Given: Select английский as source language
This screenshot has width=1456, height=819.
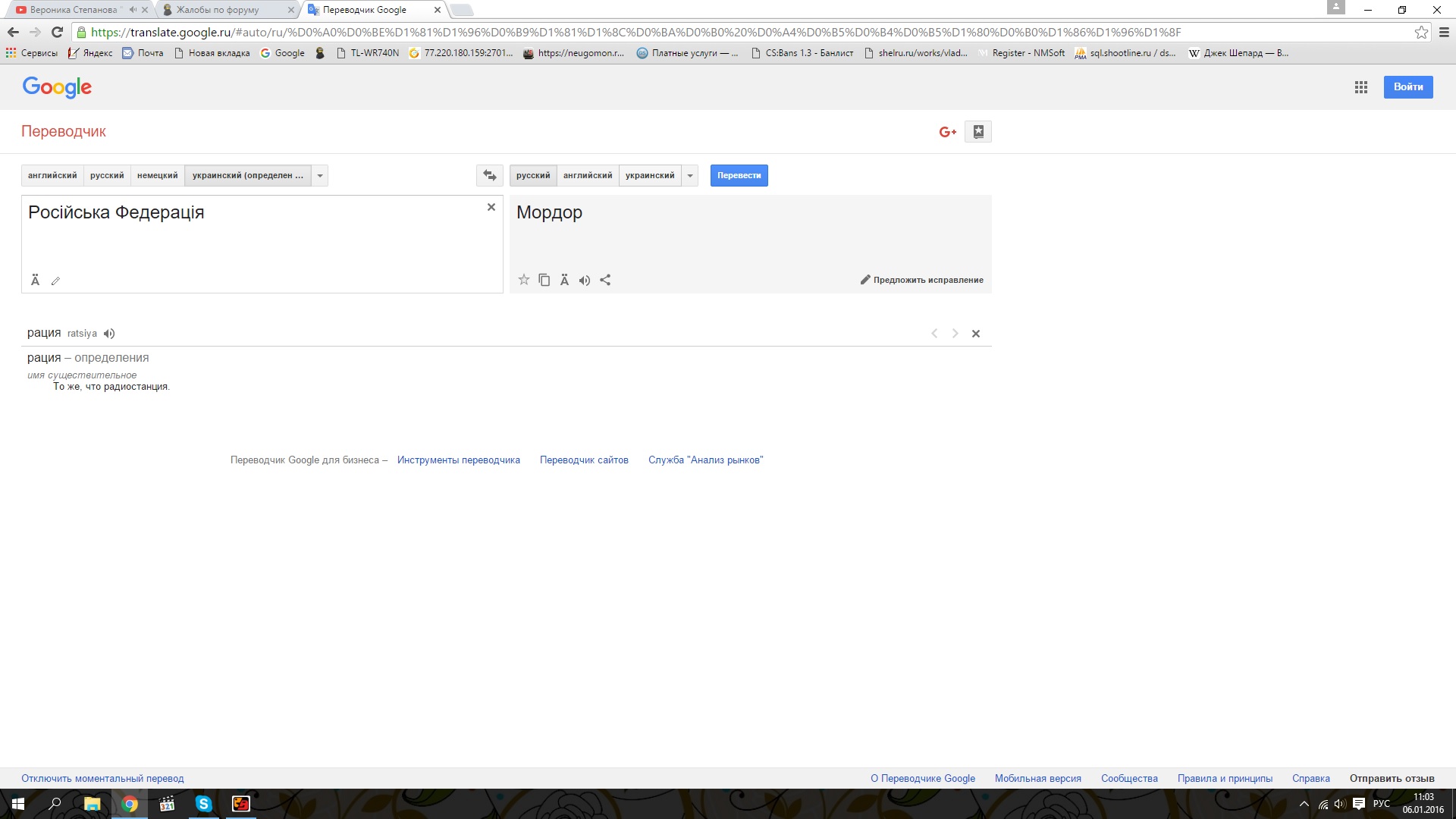Looking at the screenshot, I should click(52, 175).
